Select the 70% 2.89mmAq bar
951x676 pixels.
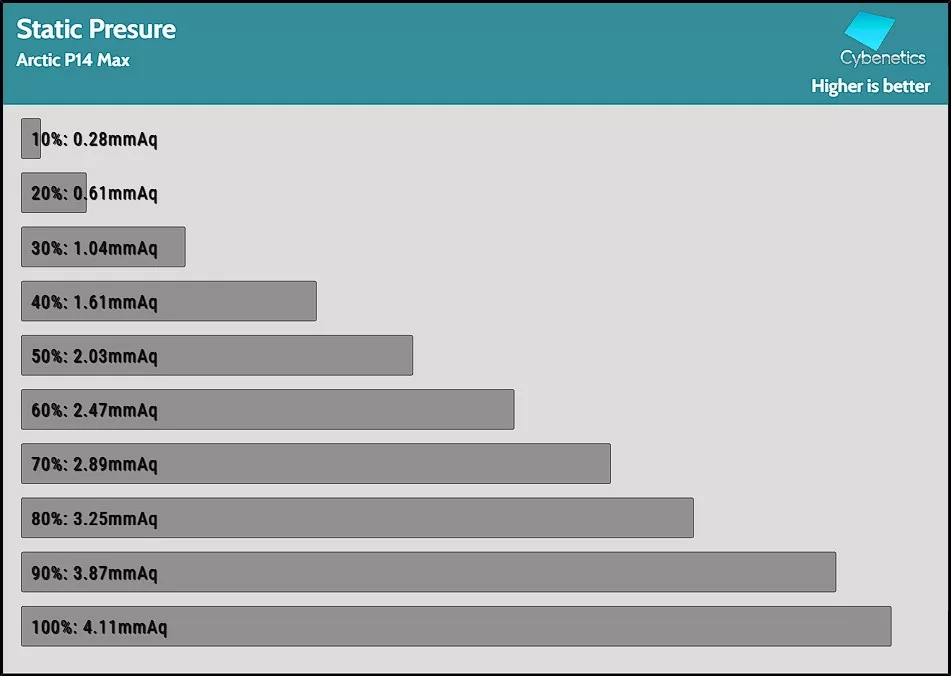point(315,464)
